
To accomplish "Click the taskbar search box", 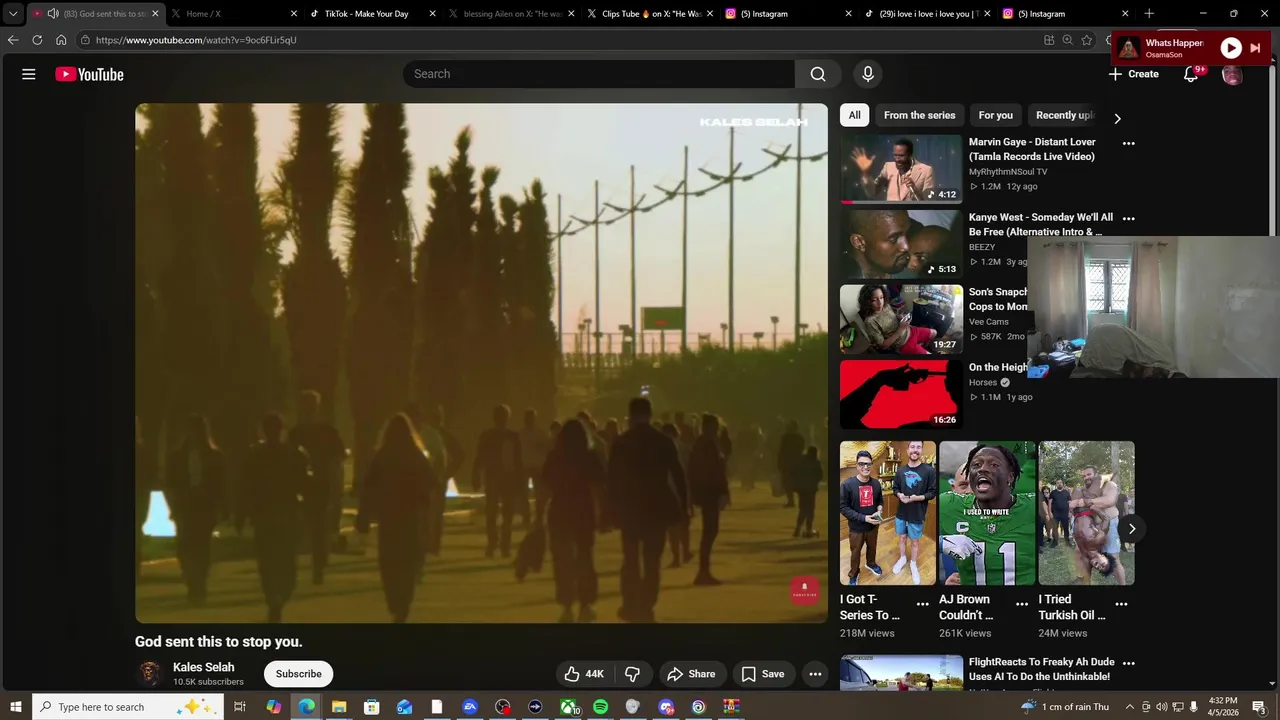I will 127,707.
